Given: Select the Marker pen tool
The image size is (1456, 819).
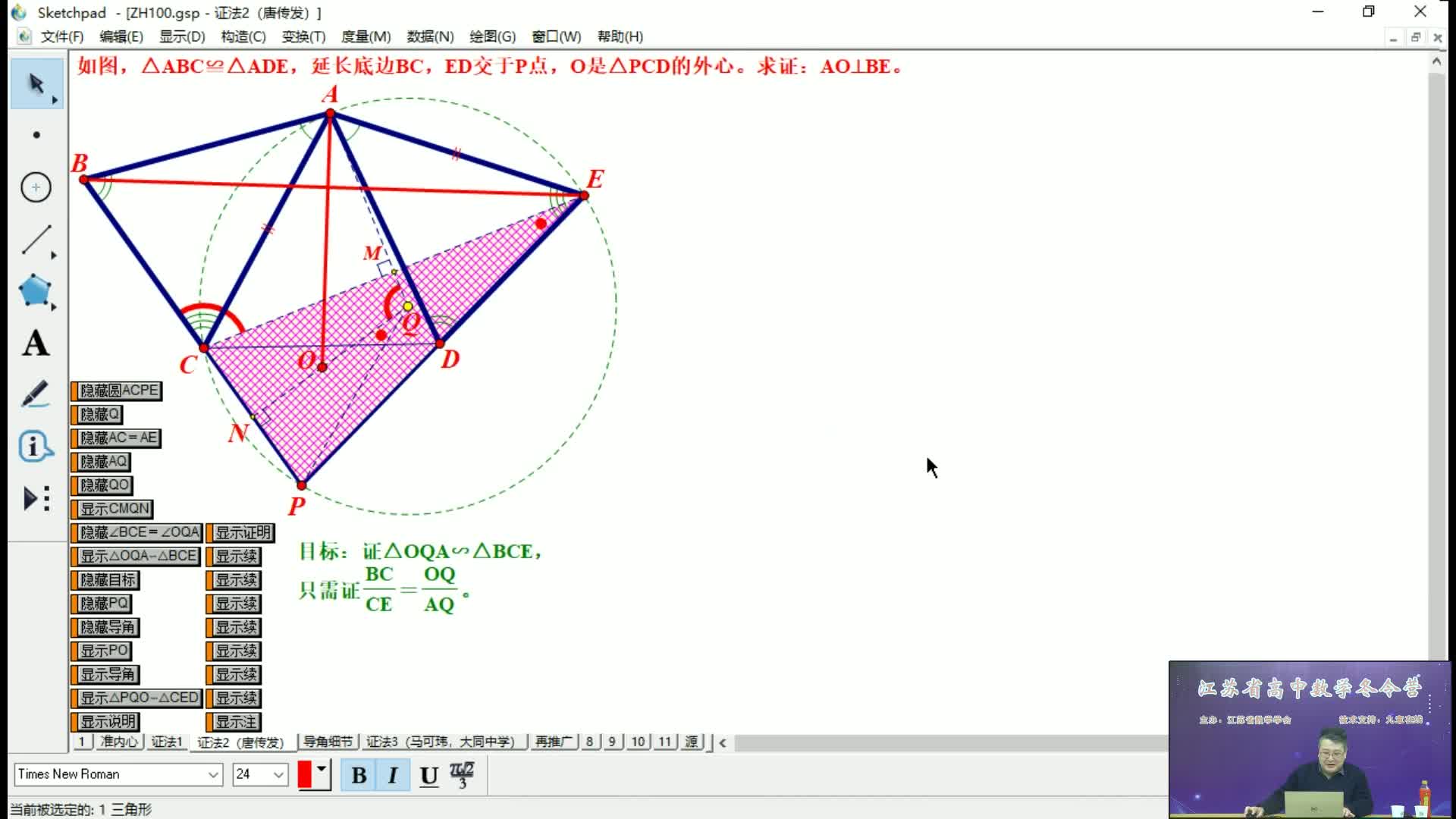Looking at the screenshot, I should pos(36,394).
